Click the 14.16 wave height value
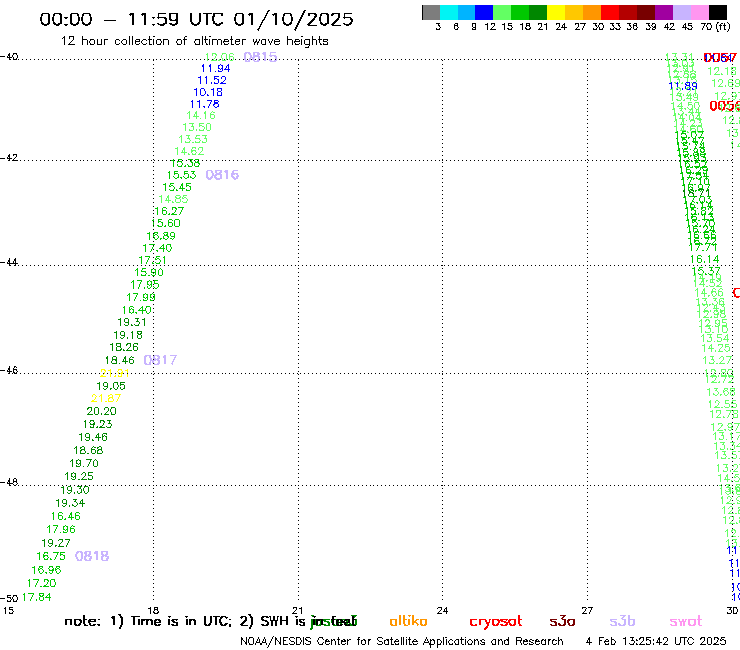This screenshot has height=650, width=740. pos(201,116)
